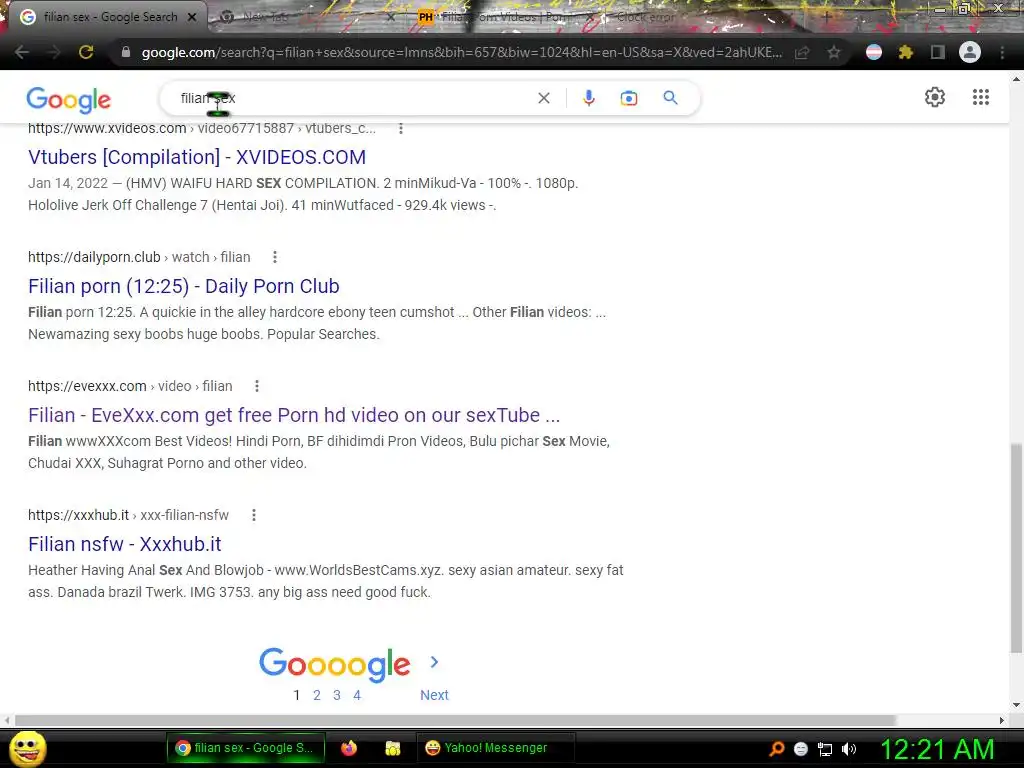
Task: Open options for the dailyporn.club result
Action: [x=275, y=257]
